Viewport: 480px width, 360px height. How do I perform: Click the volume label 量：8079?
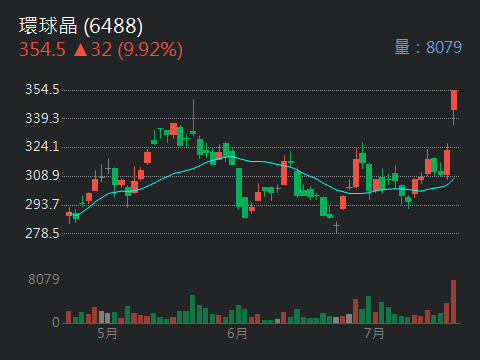click(x=428, y=47)
